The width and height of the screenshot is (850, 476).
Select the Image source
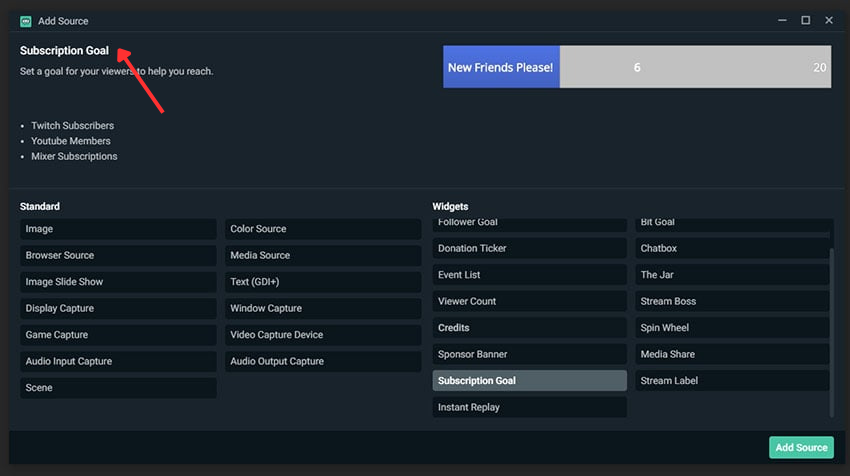pos(118,229)
